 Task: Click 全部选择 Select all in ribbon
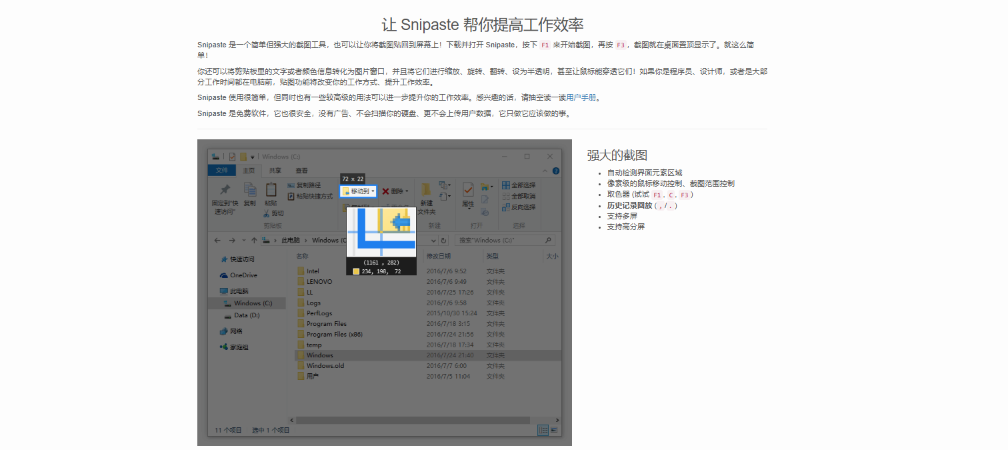(519, 186)
